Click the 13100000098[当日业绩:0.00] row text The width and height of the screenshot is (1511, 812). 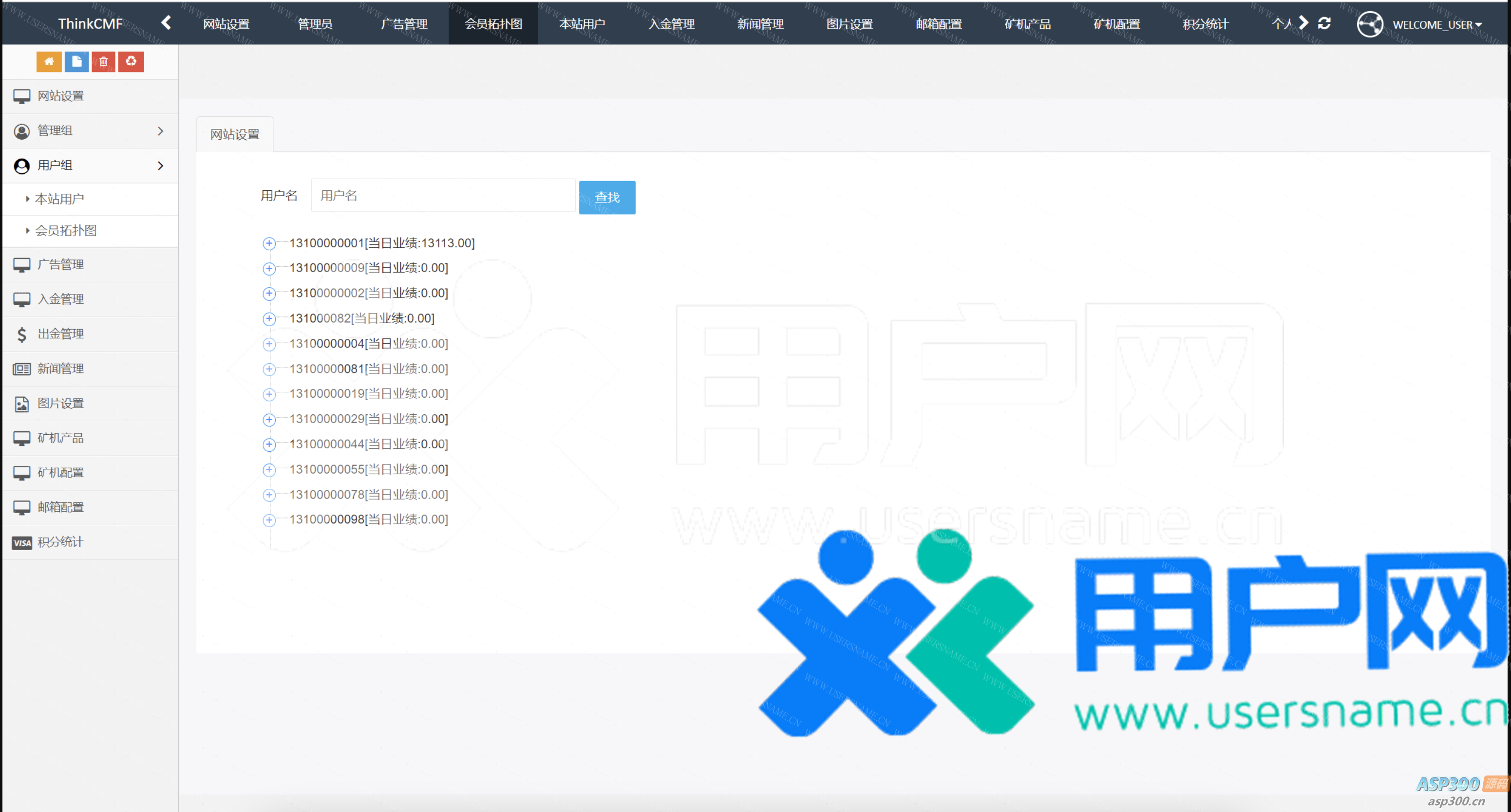[368, 520]
